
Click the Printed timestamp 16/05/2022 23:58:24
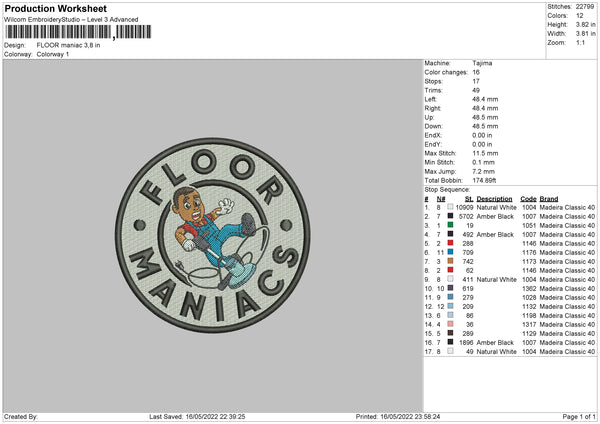click(x=410, y=417)
